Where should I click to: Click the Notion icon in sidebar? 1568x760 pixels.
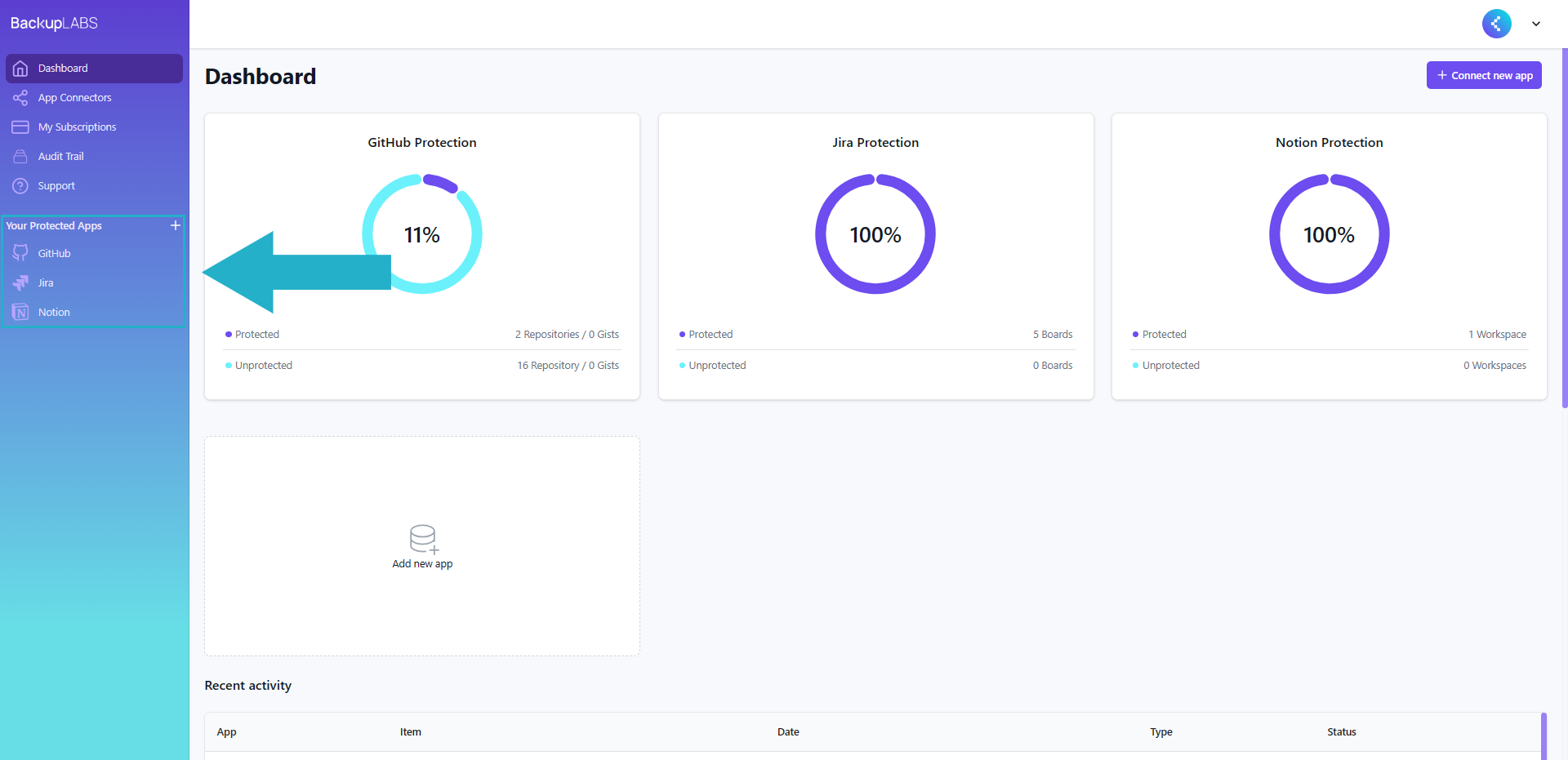click(x=20, y=313)
